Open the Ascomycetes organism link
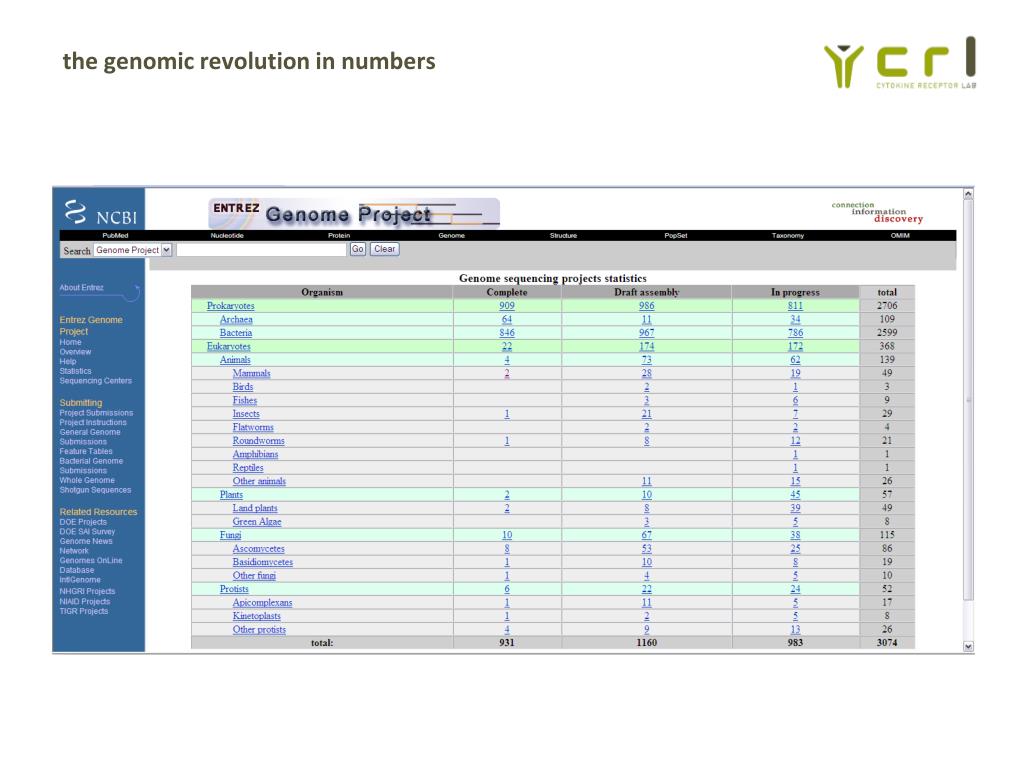 [x=259, y=549]
